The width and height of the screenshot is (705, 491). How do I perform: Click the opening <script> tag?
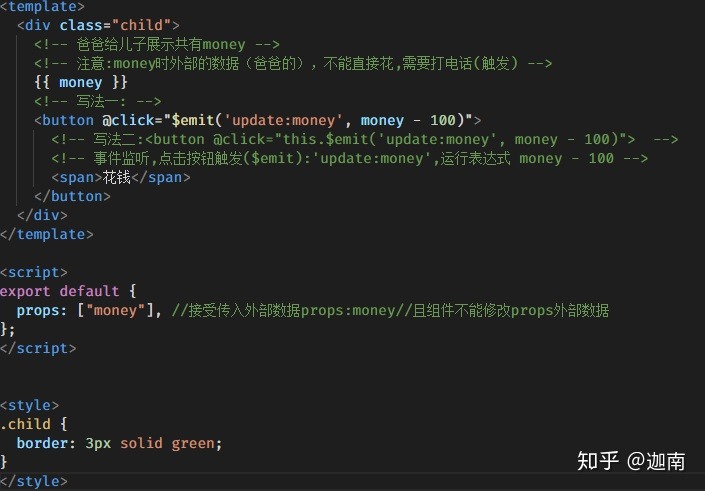34,272
